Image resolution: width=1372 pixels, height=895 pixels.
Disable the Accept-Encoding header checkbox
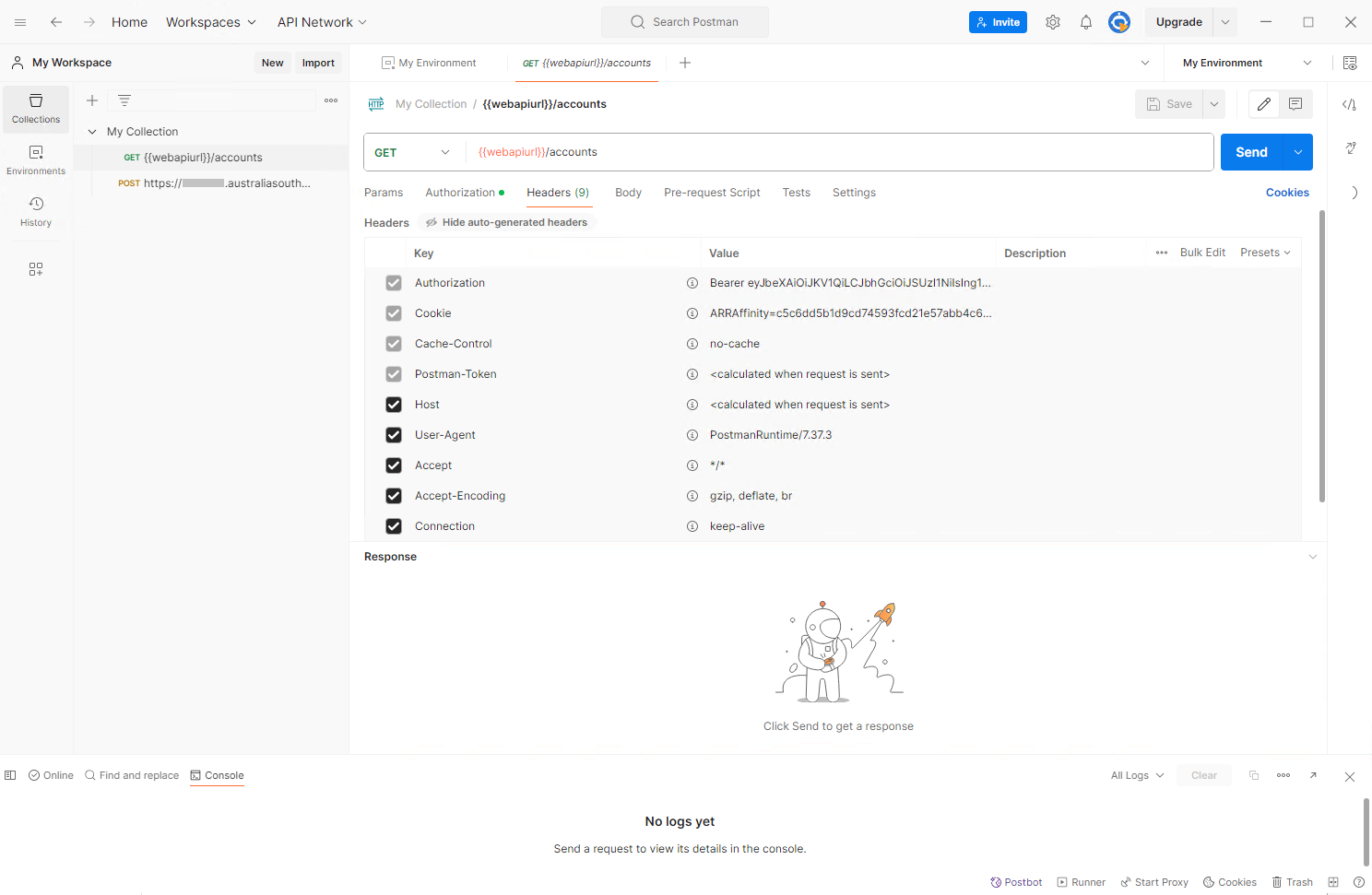[x=394, y=496]
